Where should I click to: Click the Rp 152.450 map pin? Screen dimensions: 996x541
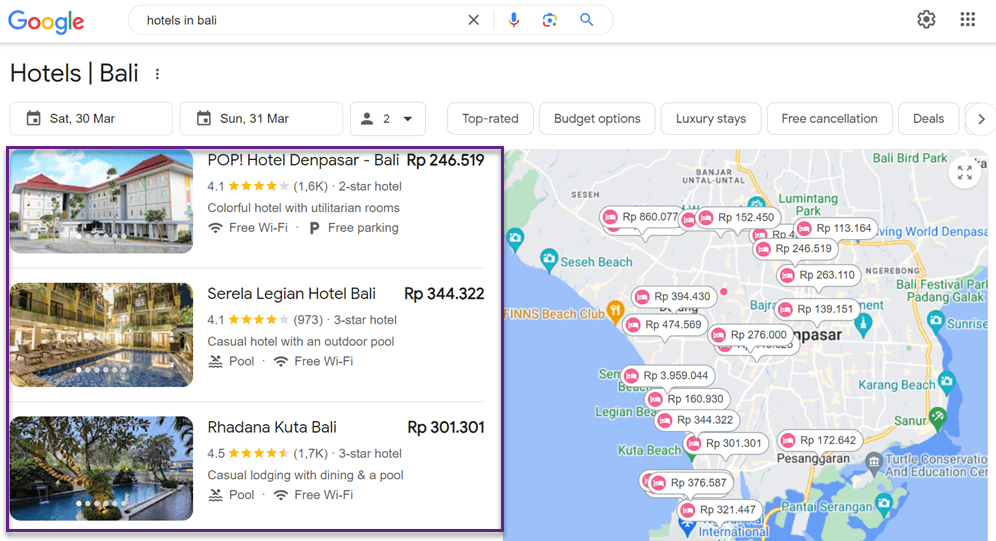coord(738,218)
